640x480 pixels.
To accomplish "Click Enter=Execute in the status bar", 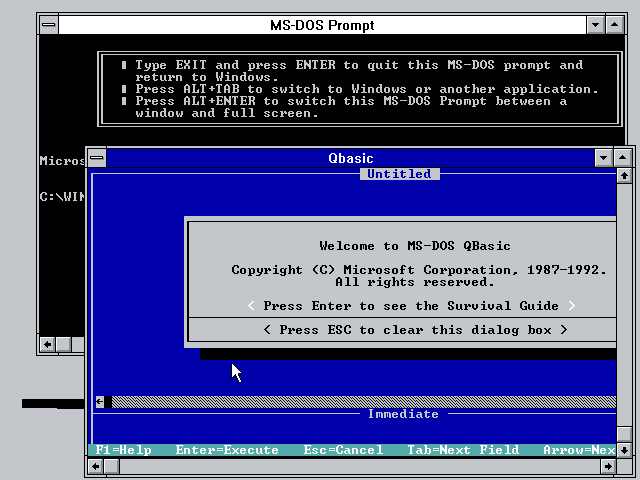I will click(227, 450).
